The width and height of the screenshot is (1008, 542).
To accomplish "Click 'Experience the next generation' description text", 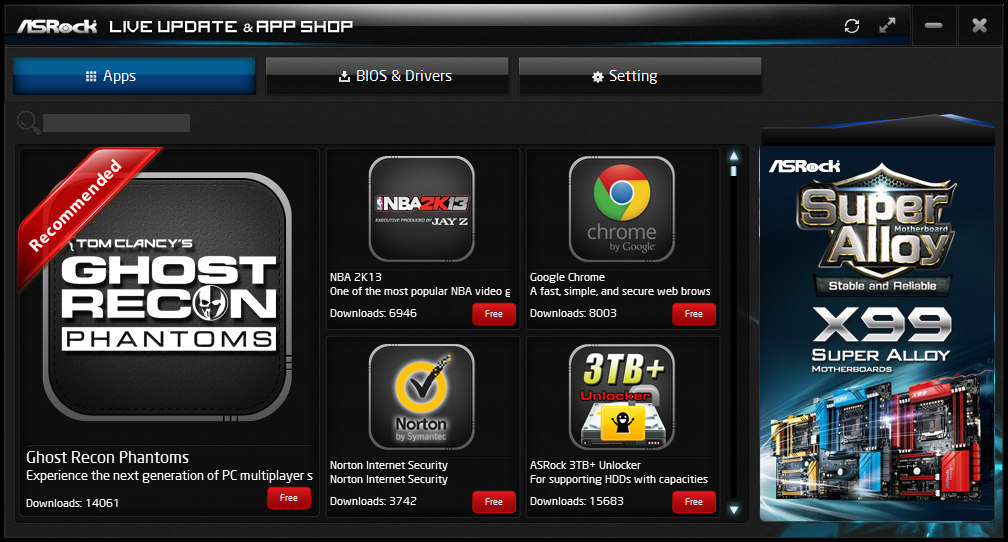I will (x=170, y=476).
